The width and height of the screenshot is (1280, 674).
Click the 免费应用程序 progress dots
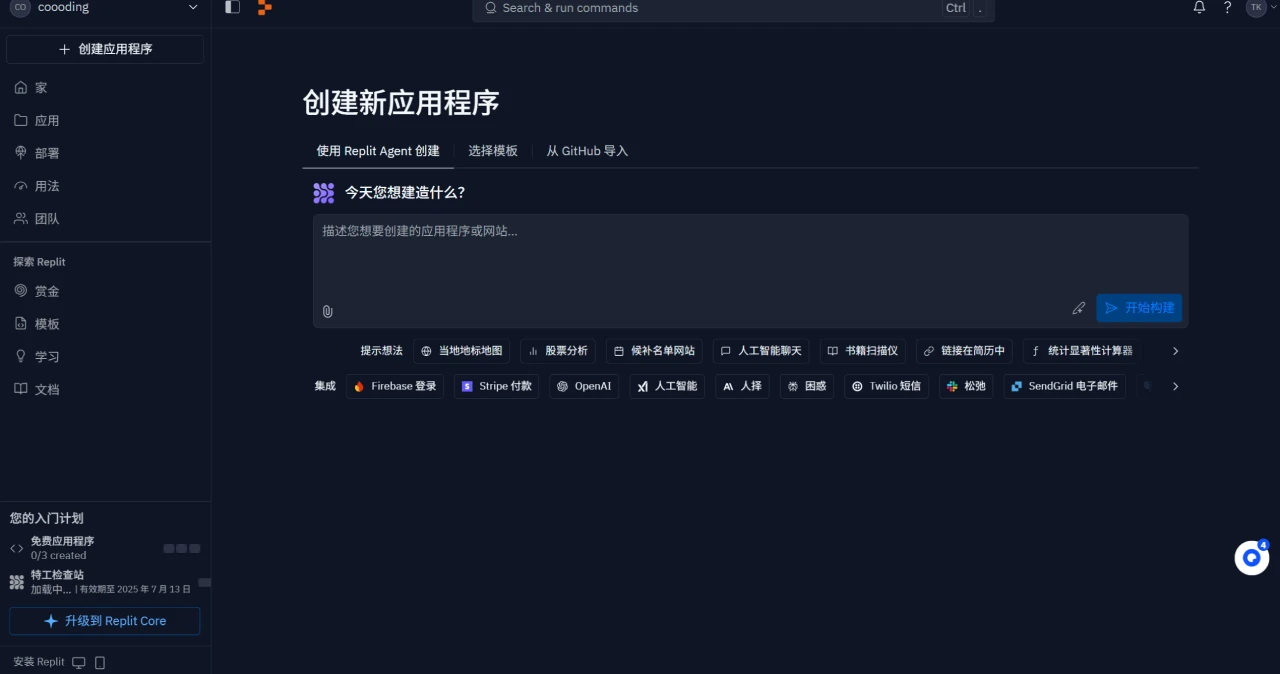tap(180, 548)
